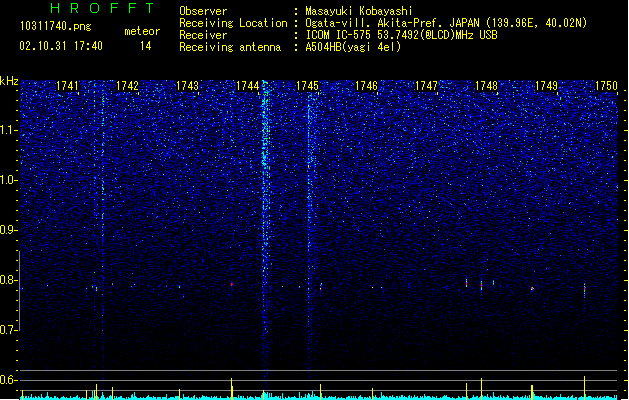Click the 0.9 kHz frequency label
This screenshot has width=629, height=400.
point(8,230)
